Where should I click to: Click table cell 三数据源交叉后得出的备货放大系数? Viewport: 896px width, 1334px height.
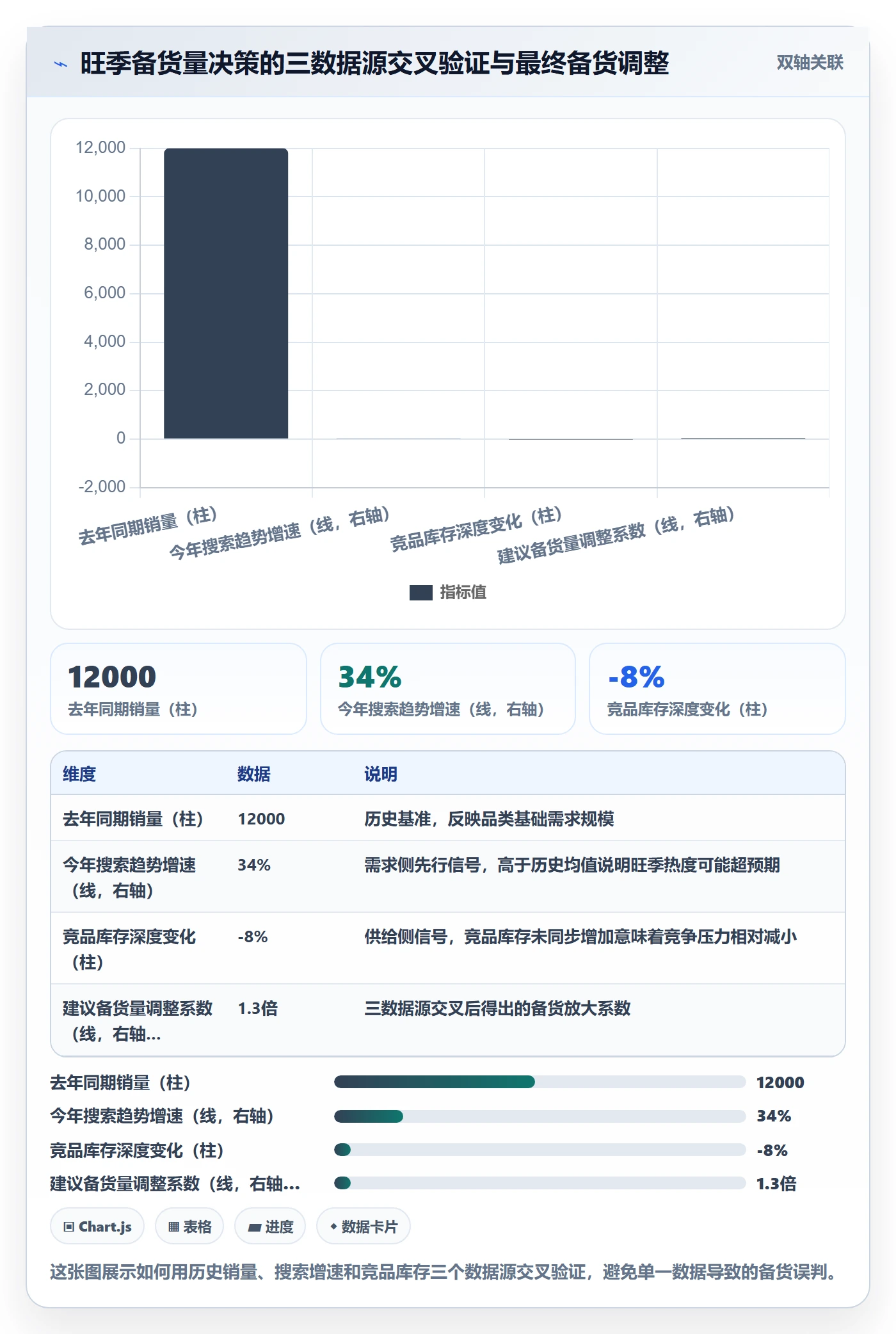(x=497, y=1008)
